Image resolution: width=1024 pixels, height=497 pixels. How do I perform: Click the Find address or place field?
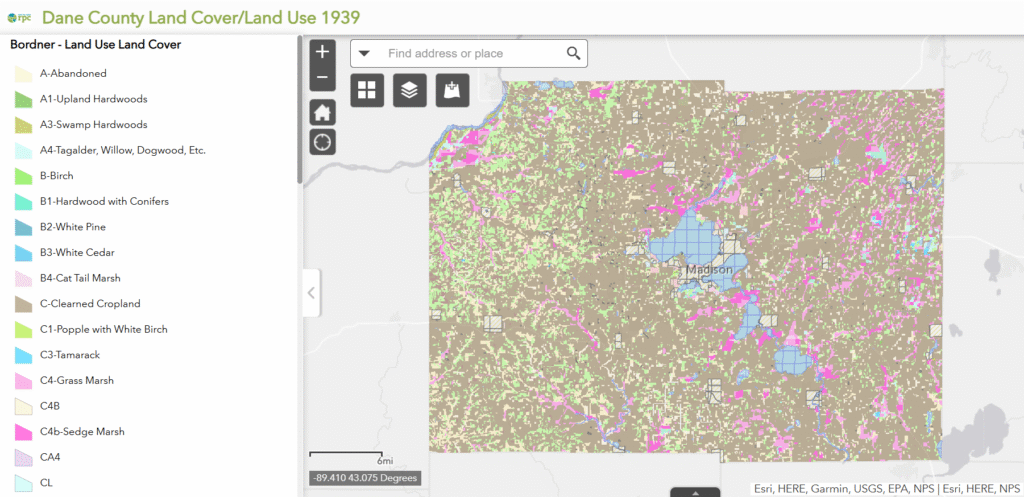click(470, 53)
